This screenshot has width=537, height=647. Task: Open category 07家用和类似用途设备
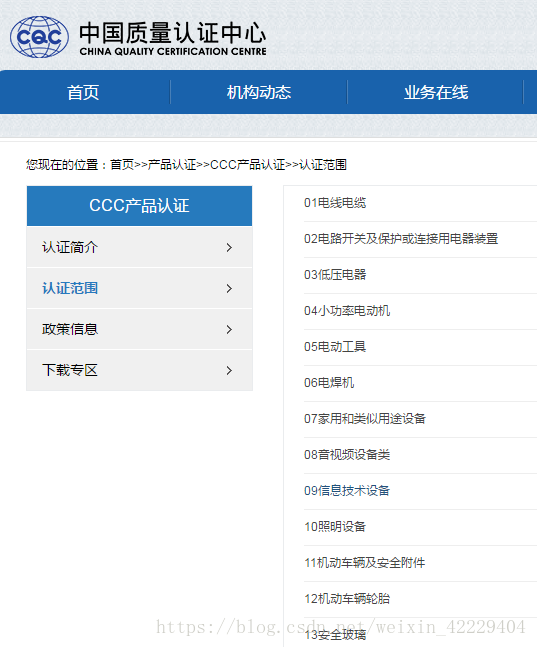[365, 418]
